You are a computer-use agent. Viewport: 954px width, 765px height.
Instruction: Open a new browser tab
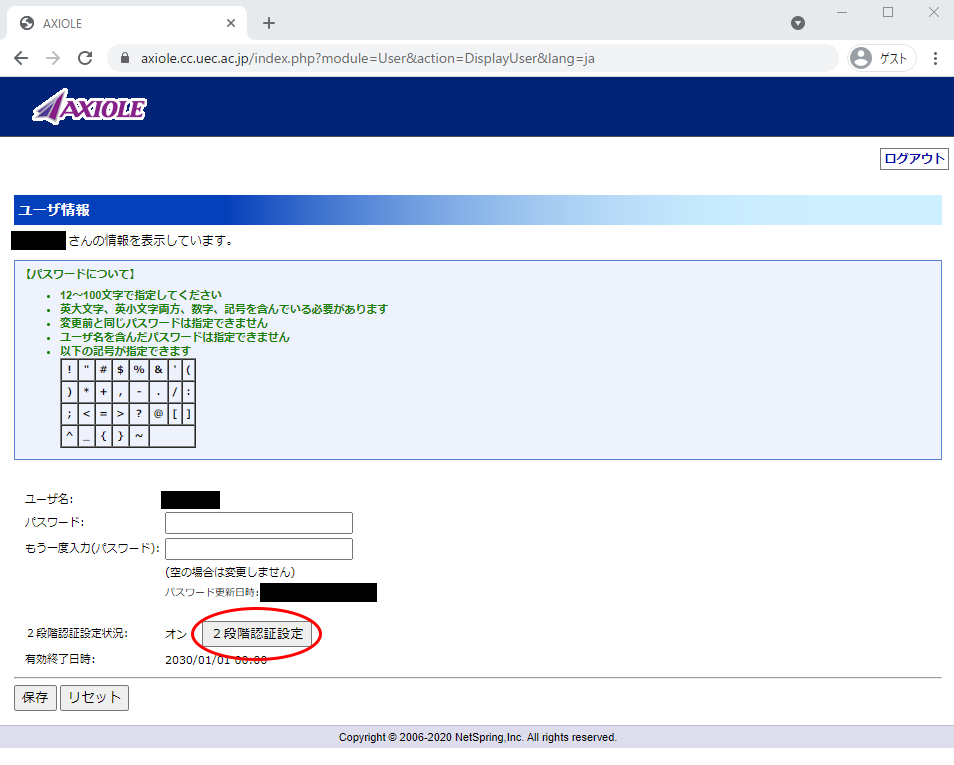tap(269, 23)
